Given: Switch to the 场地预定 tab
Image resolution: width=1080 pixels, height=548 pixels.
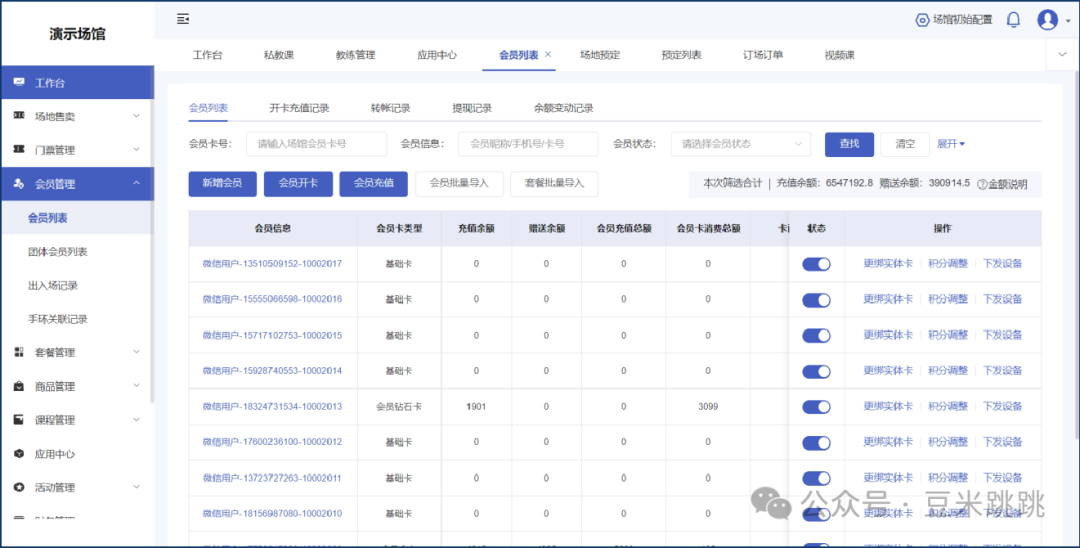Looking at the screenshot, I should [600, 55].
